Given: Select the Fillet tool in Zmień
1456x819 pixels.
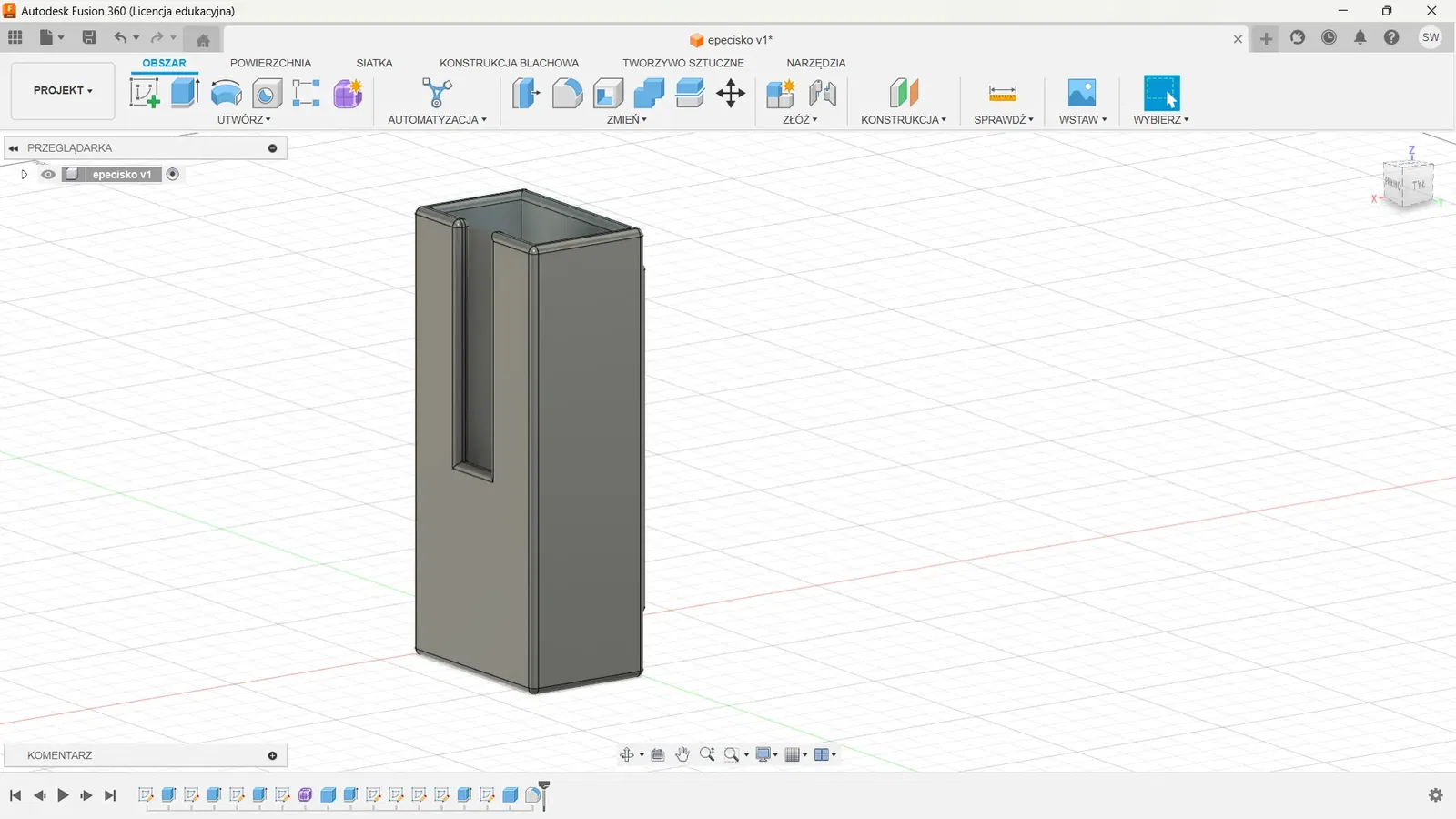Looking at the screenshot, I should coord(567,93).
